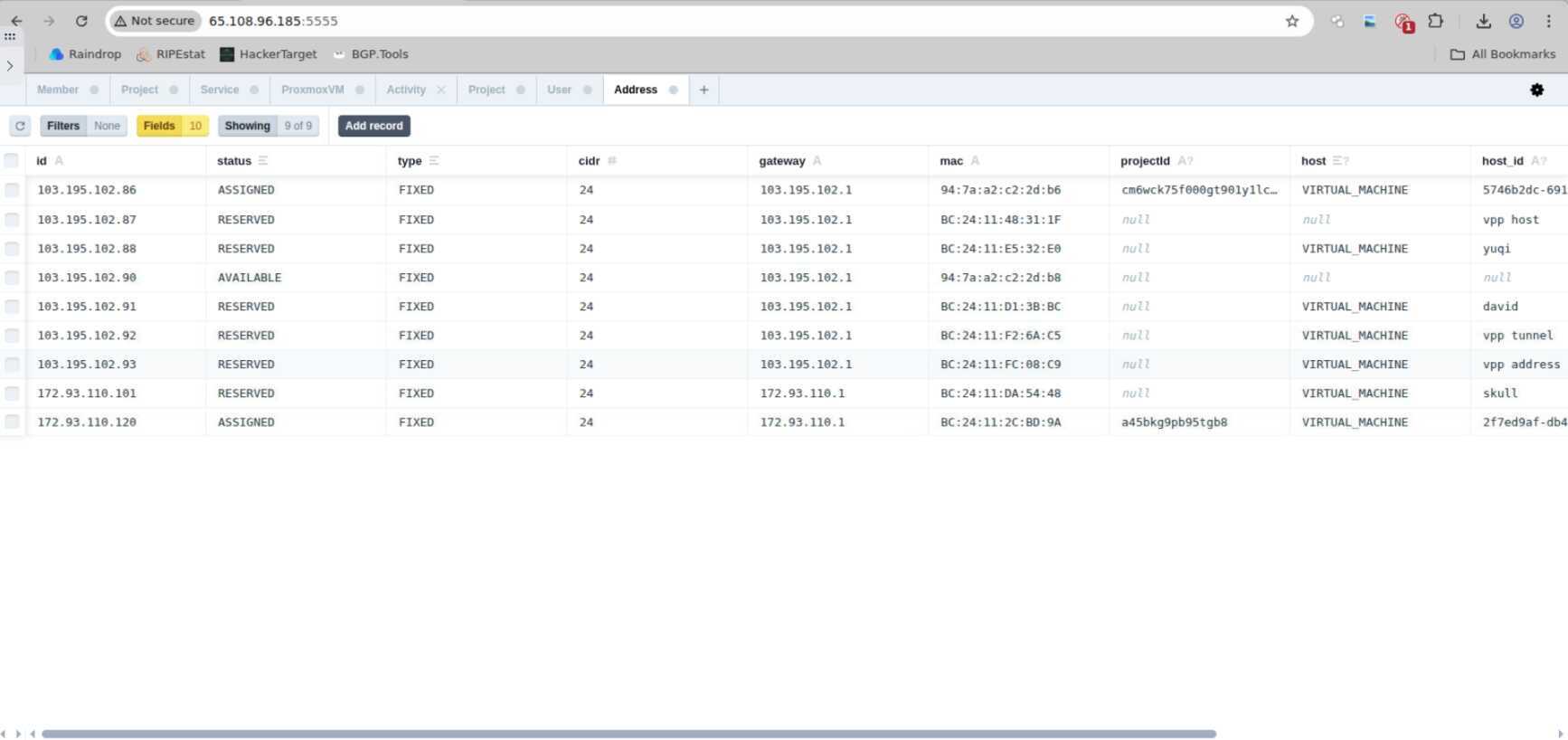The height and width of the screenshot is (740, 1568).
Task: Select the row 103.195.102.93 checkbox
Action: click(12, 364)
